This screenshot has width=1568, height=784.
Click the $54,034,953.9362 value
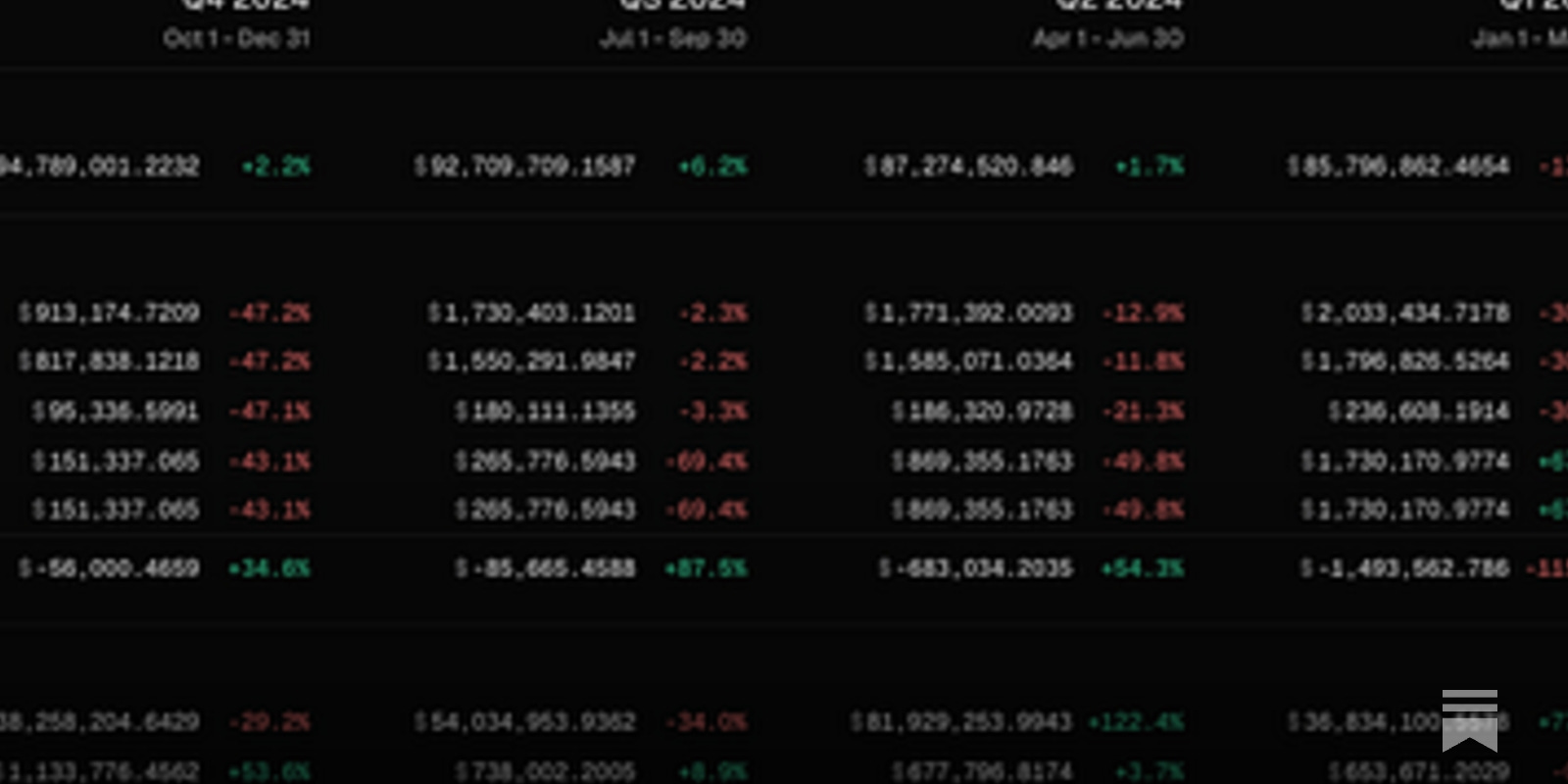tap(524, 722)
